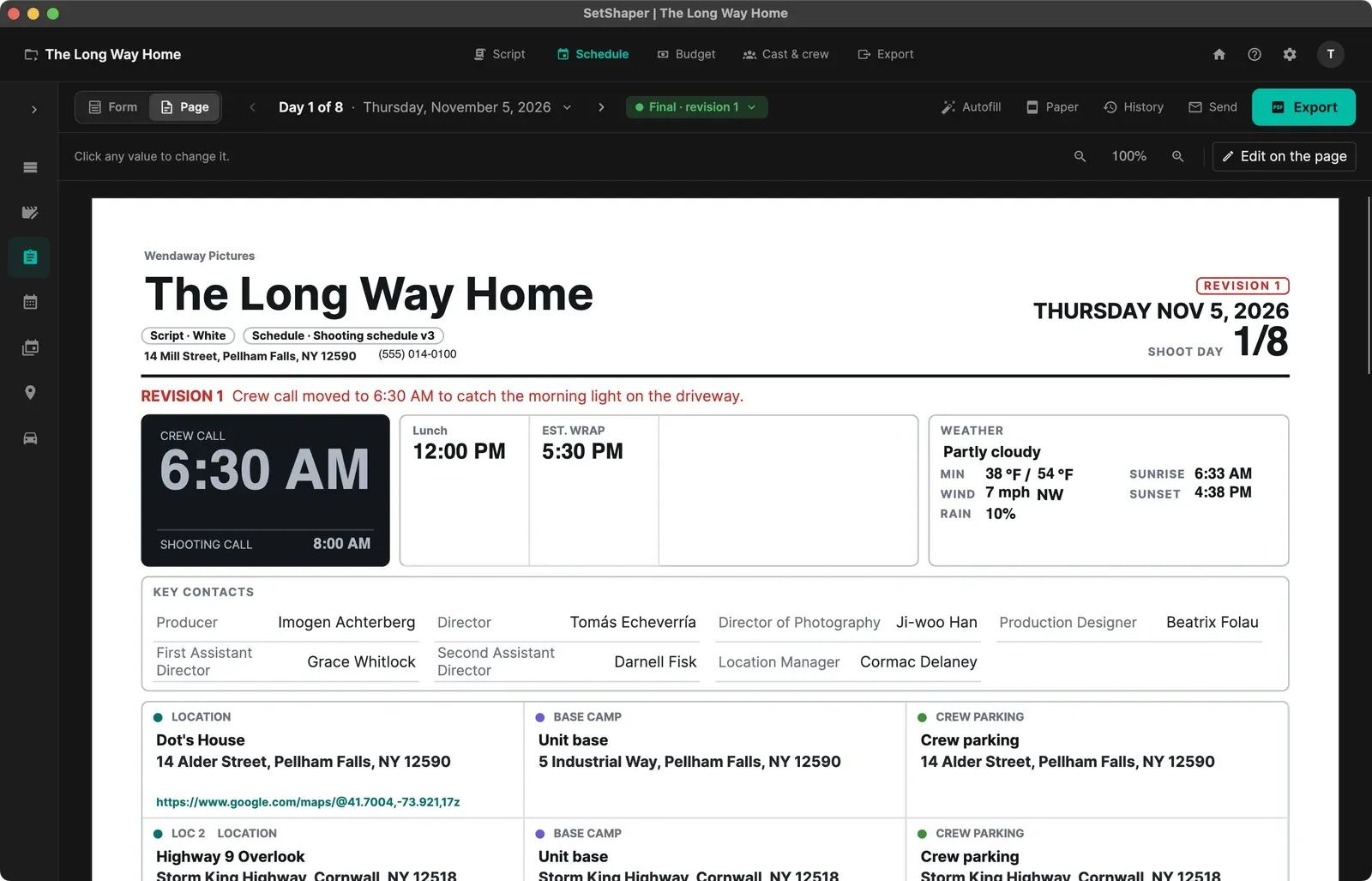Image resolution: width=1372 pixels, height=881 pixels.
Task: Open the Export tab in top navigation
Action: point(886,54)
